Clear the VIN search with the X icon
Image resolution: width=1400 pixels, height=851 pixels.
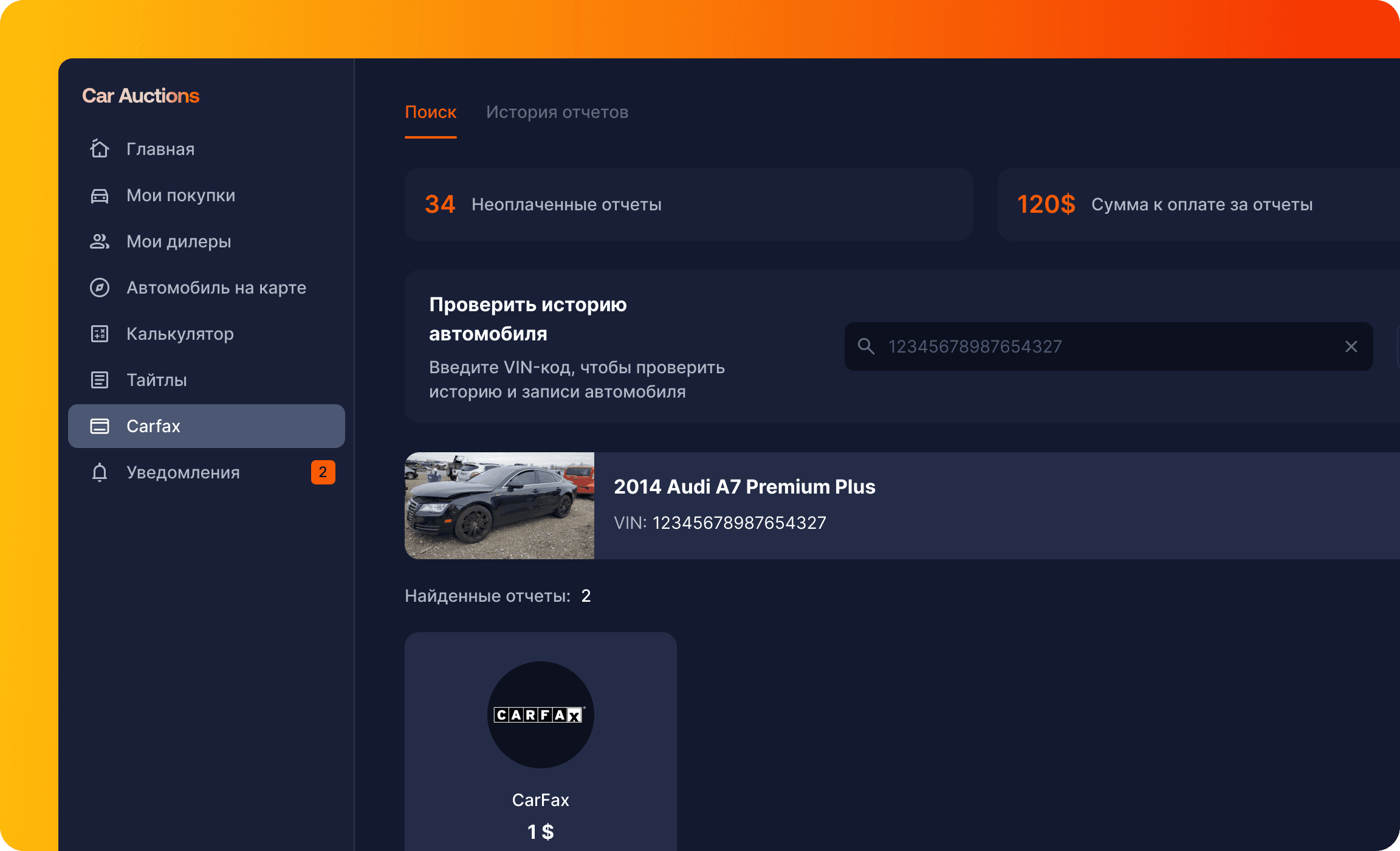click(1351, 346)
